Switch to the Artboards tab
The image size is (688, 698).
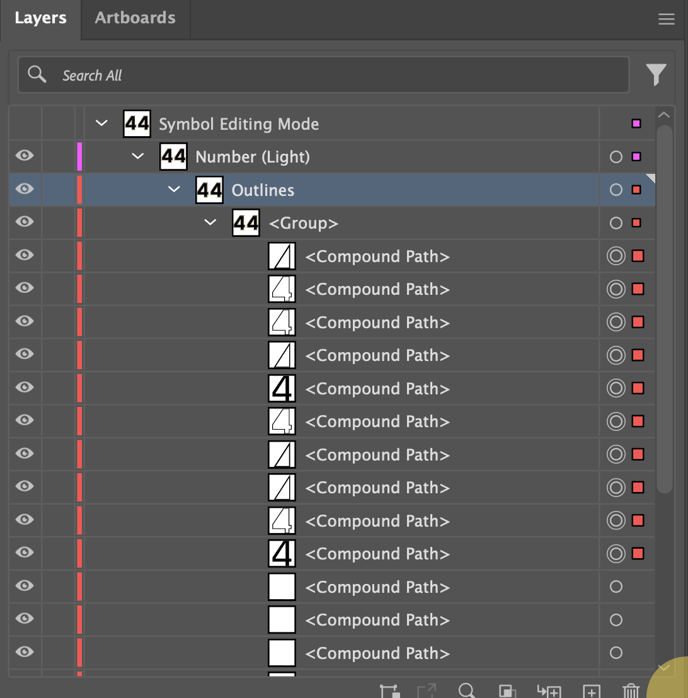pos(135,18)
